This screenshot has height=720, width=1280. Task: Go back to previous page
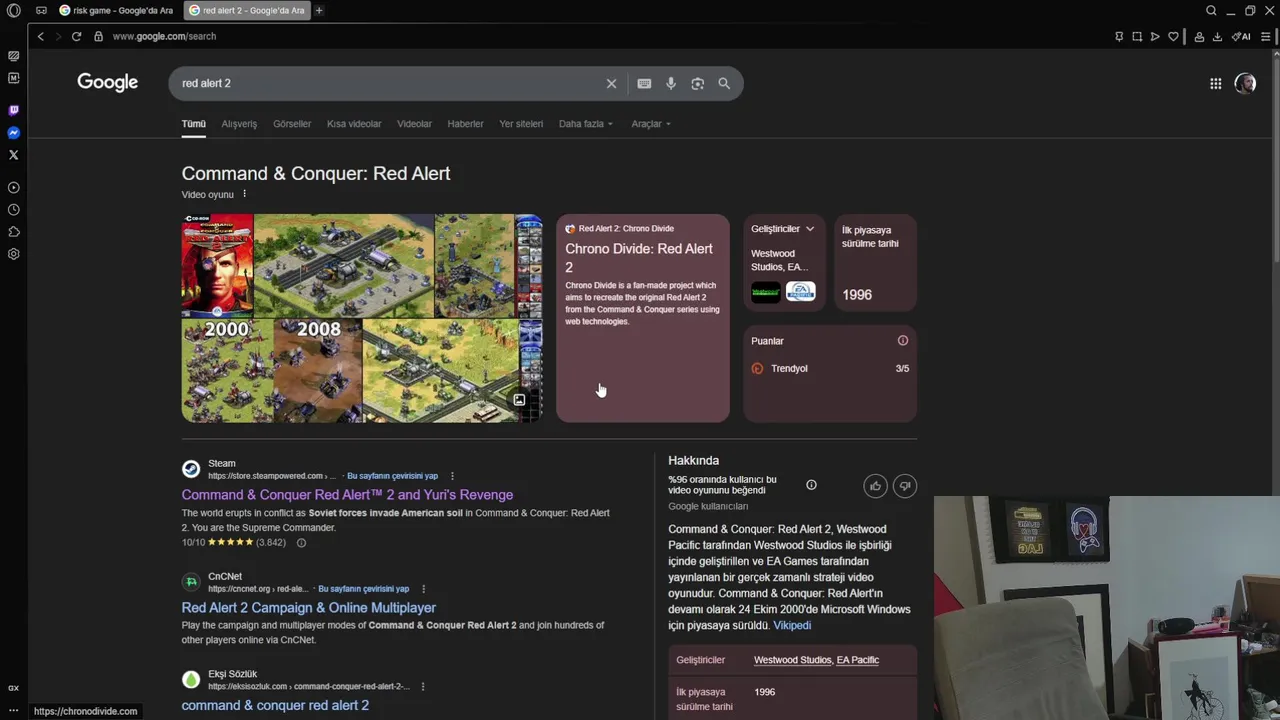click(x=40, y=36)
